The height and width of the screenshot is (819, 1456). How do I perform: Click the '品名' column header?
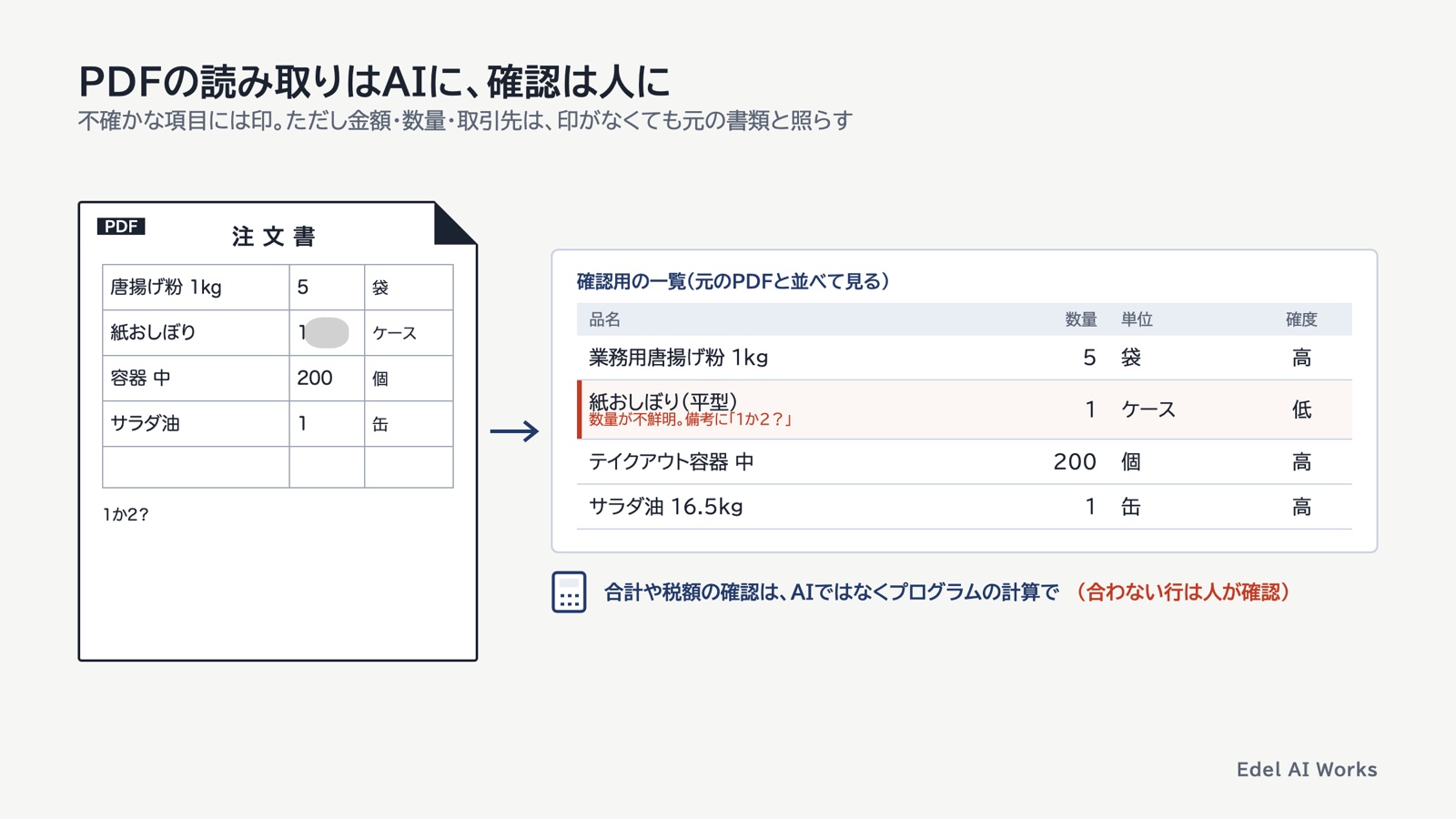605,319
